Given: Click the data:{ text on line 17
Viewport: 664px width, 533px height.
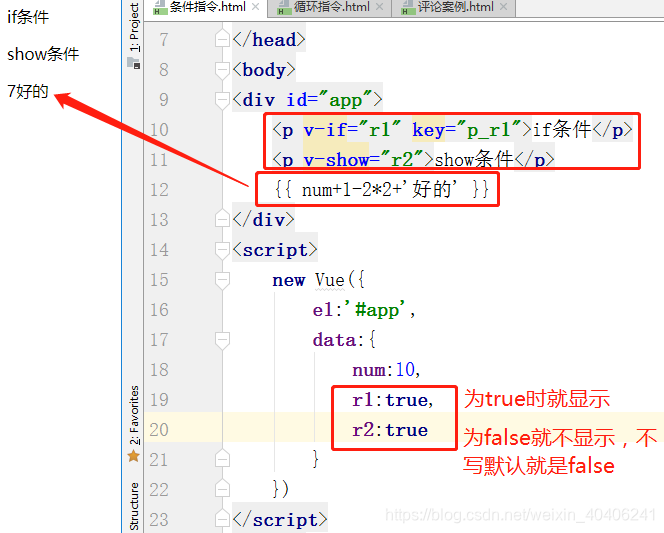Looking at the screenshot, I should pos(344,340).
